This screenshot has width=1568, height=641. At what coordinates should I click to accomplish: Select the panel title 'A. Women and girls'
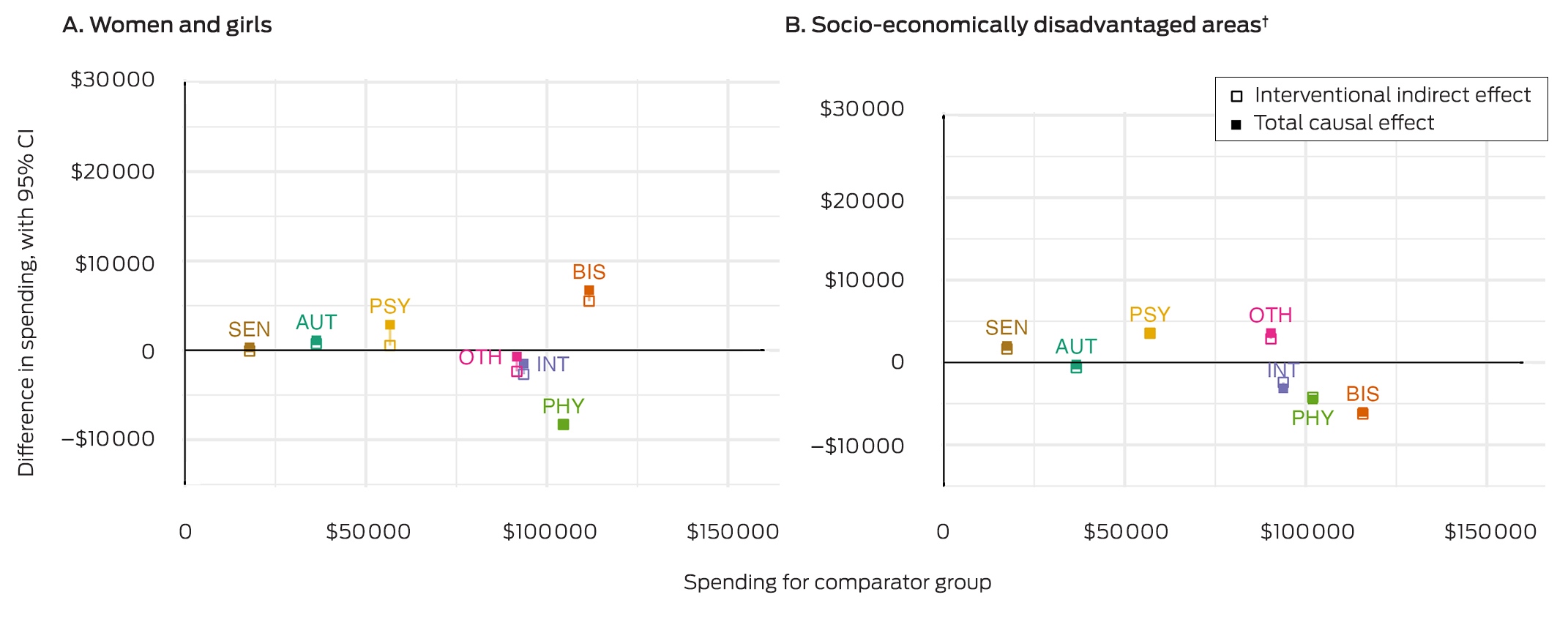click(167, 25)
